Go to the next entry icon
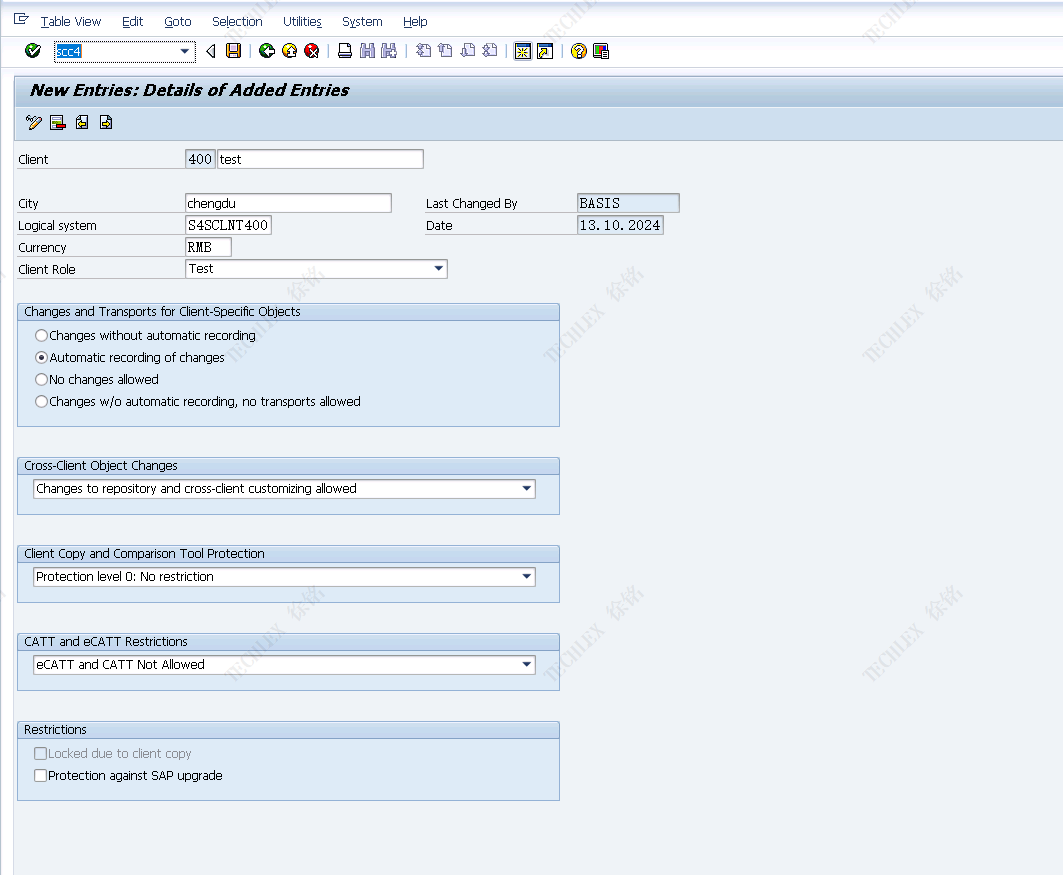This screenshot has width=1063, height=875. point(105,123)
